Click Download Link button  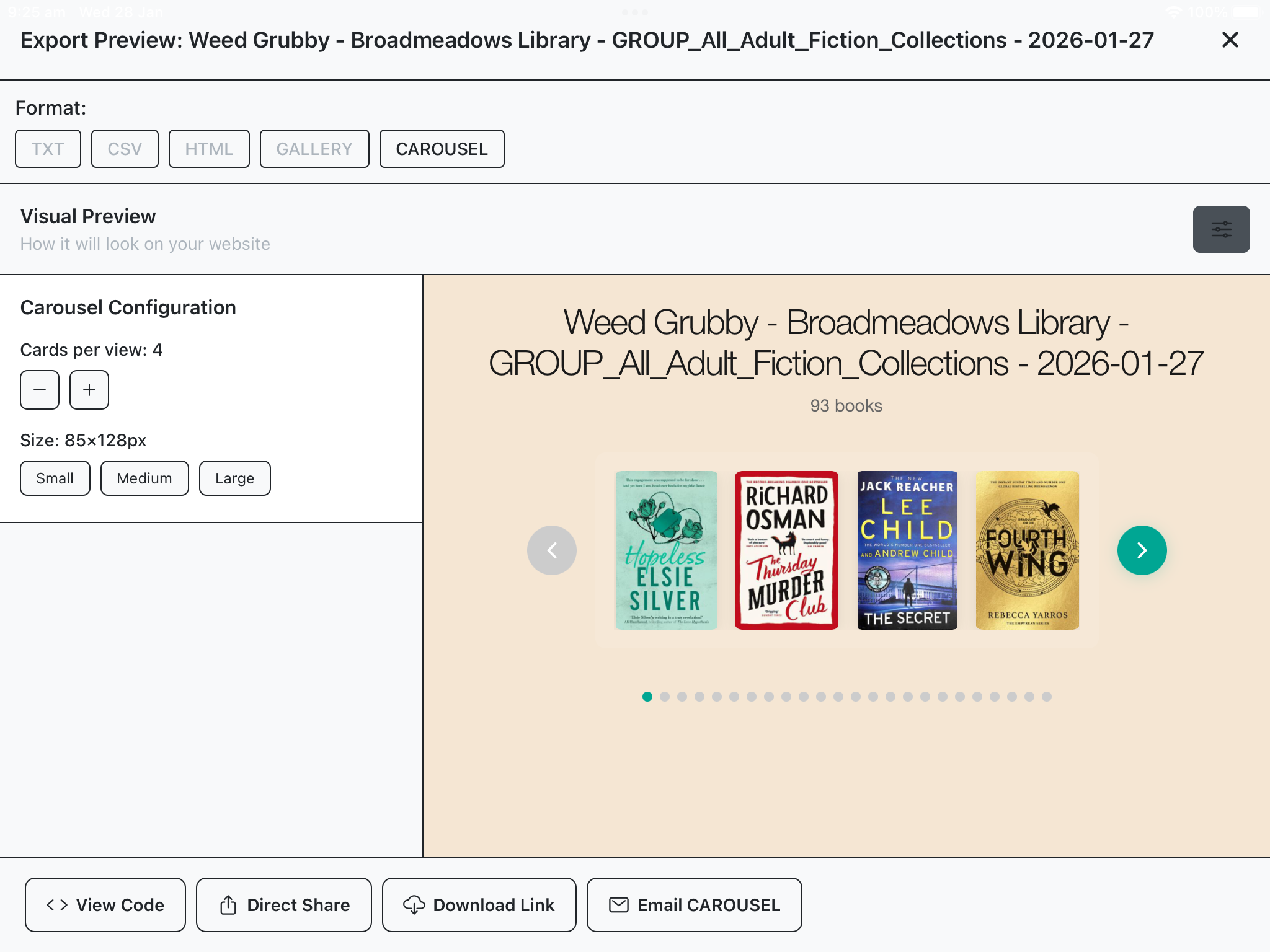click(x=479, y=905)
